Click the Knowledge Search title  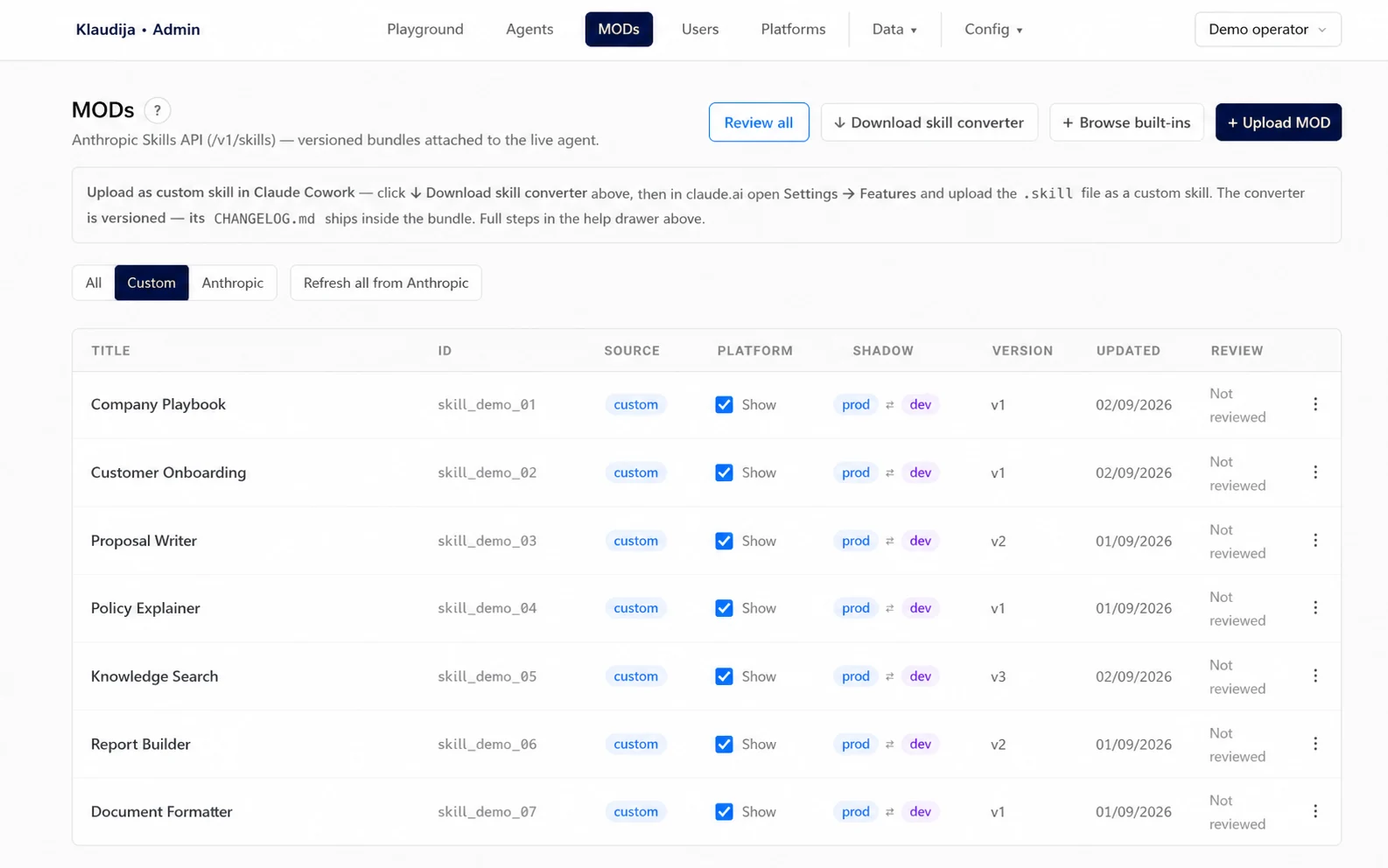pyautogui.click(x=154, y=676)
